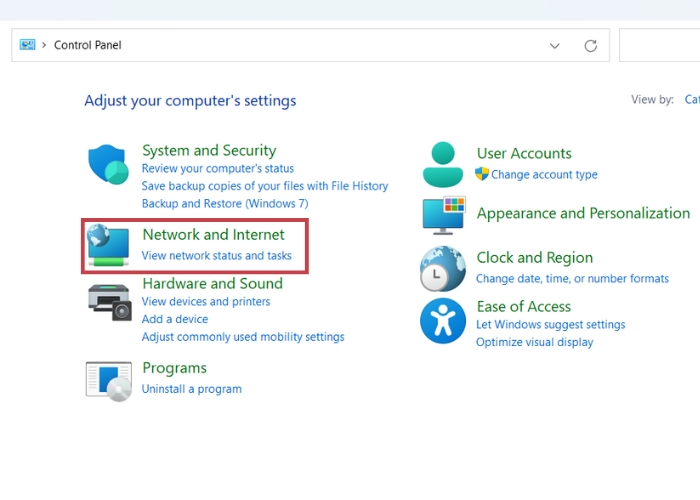This screenshot has height=500, width=700.
Task: Click Change date, time, or number formats
Action: (x=572, y=279)
